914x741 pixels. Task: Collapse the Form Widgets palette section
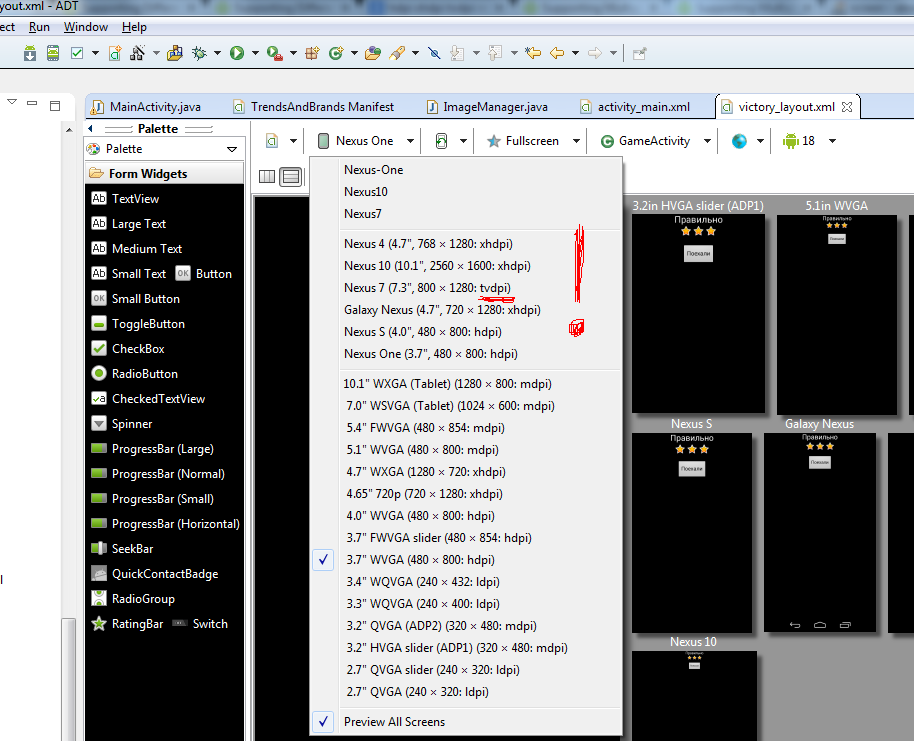(x=164, y=174)
